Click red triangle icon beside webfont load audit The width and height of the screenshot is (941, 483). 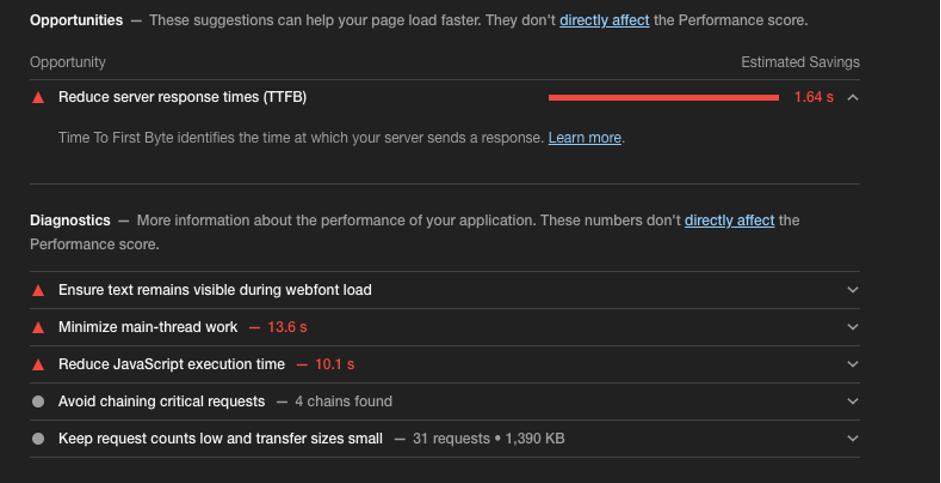coord(38,290)
